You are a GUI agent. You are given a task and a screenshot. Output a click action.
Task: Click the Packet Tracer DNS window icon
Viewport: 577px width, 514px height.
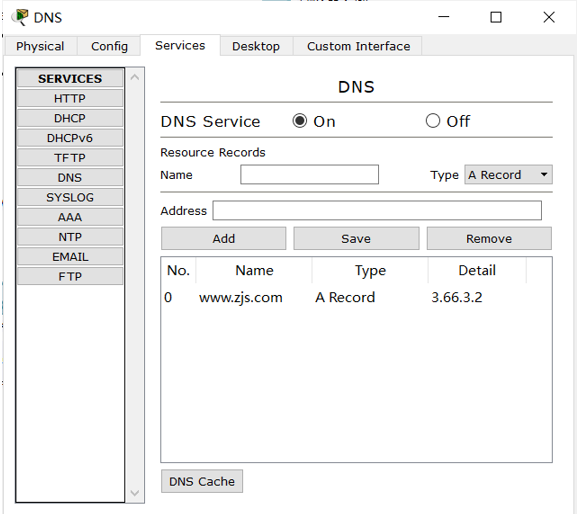pos(20,17)
